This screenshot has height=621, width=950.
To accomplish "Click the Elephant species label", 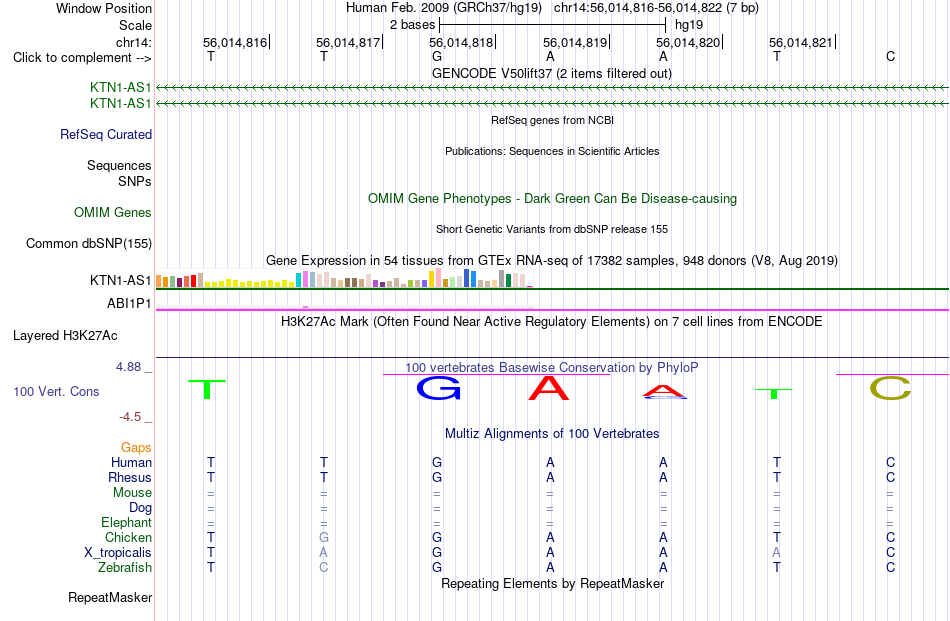I will [x=126, y=522].
